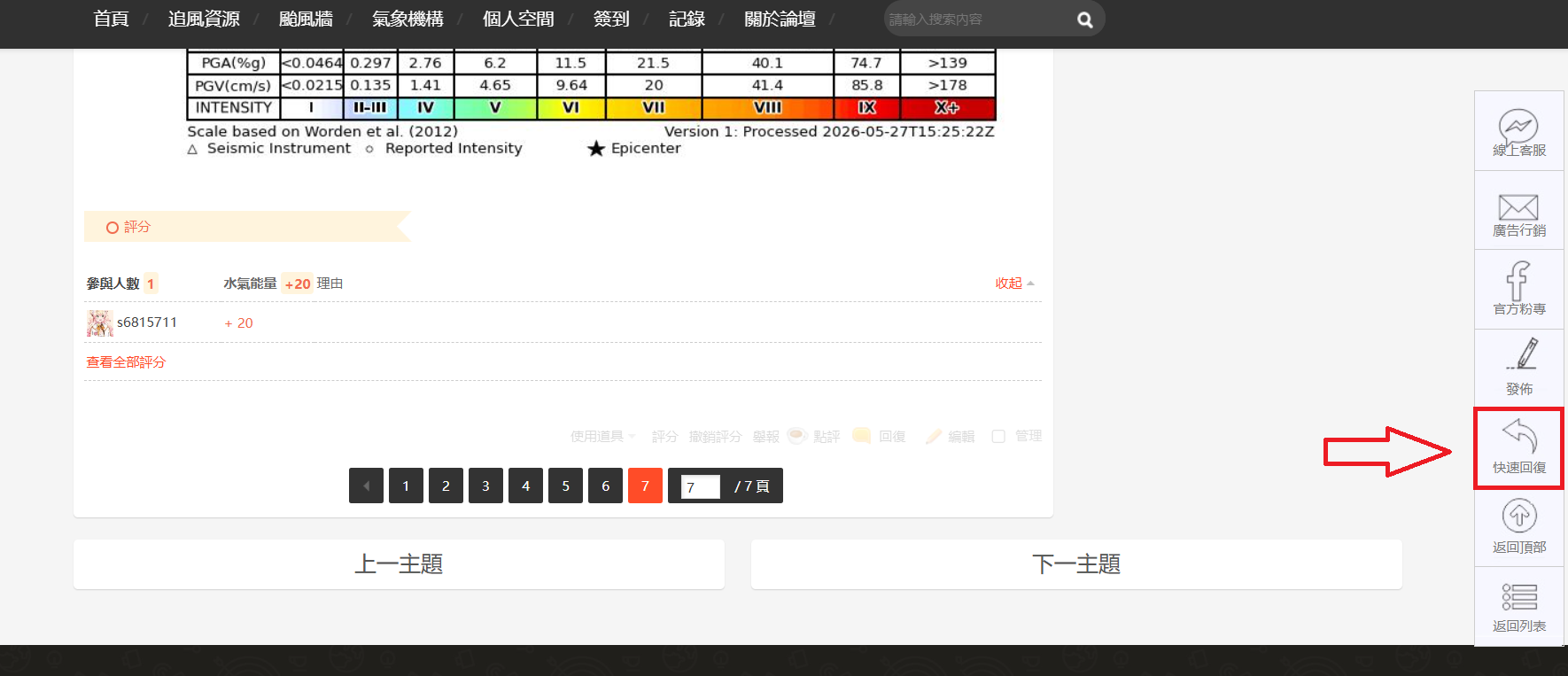
Task: Focus the search input box
Action: [979, 19]
